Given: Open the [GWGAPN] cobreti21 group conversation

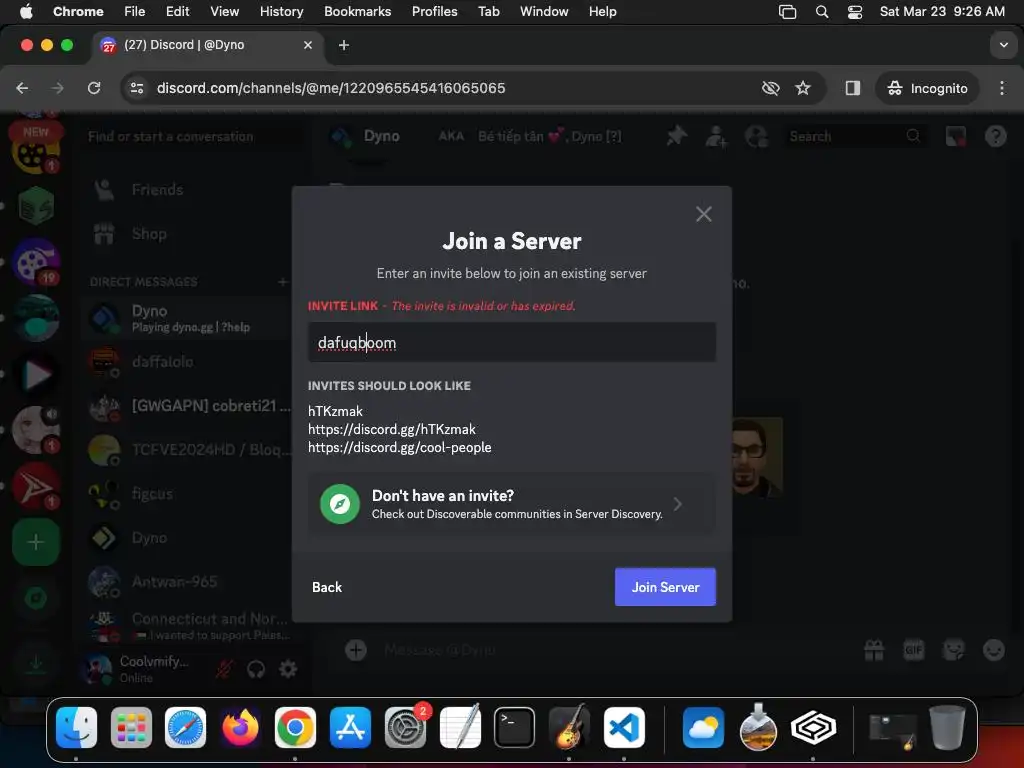Looking at the screenshot, I should [x=189, y=406].
